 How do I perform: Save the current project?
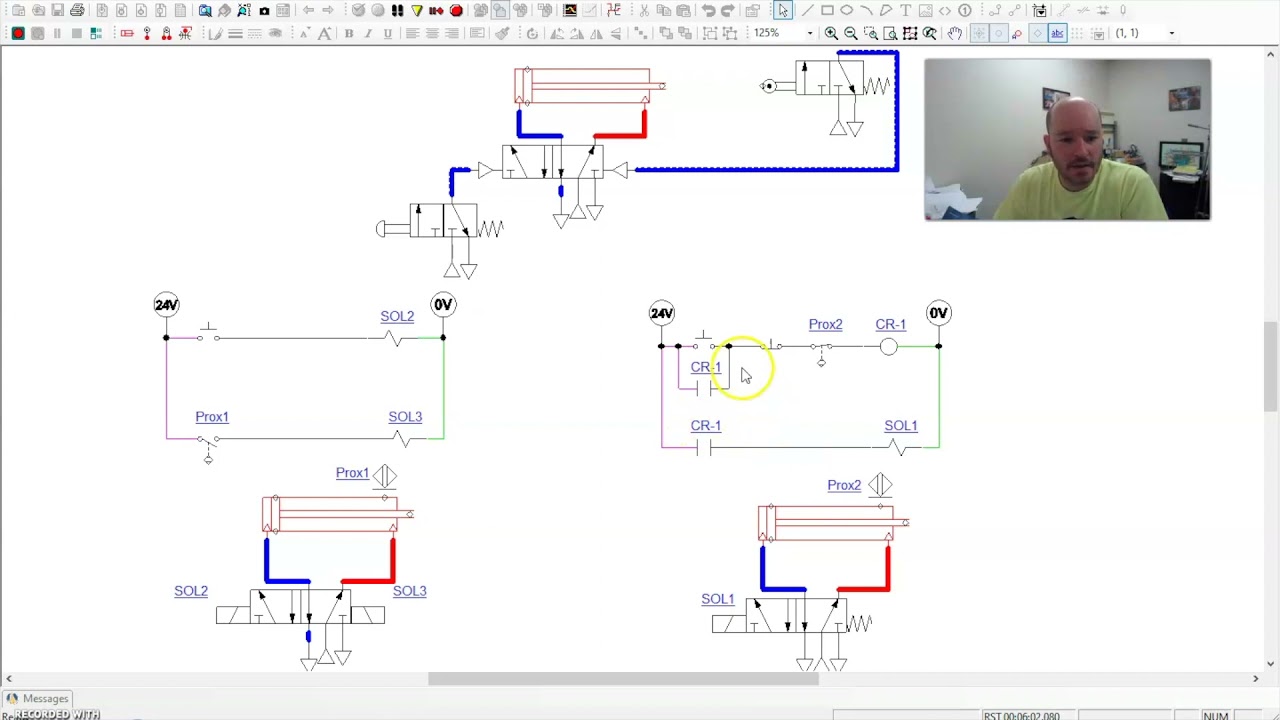tap(58, 10)
